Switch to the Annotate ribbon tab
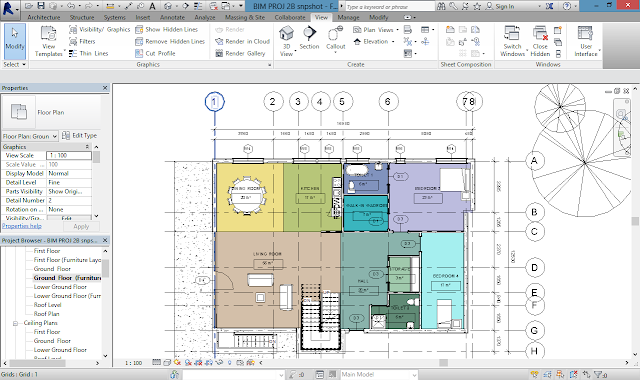 coord(172,18)
